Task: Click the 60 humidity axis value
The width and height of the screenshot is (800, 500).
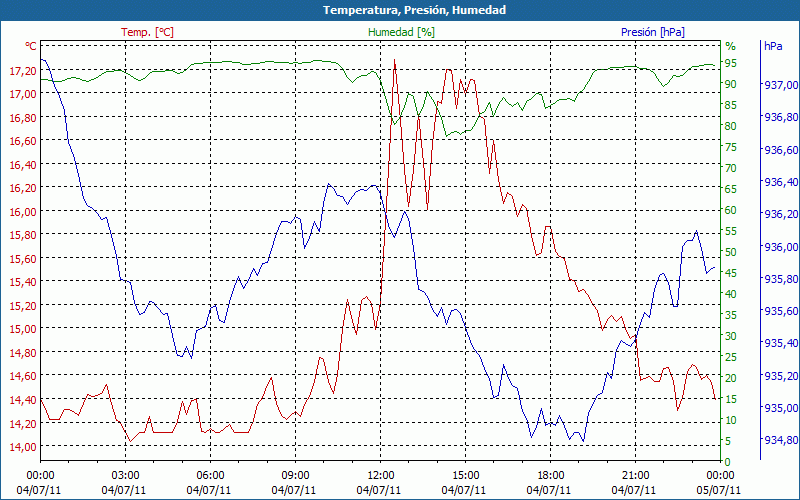Action: click(731, 210)
